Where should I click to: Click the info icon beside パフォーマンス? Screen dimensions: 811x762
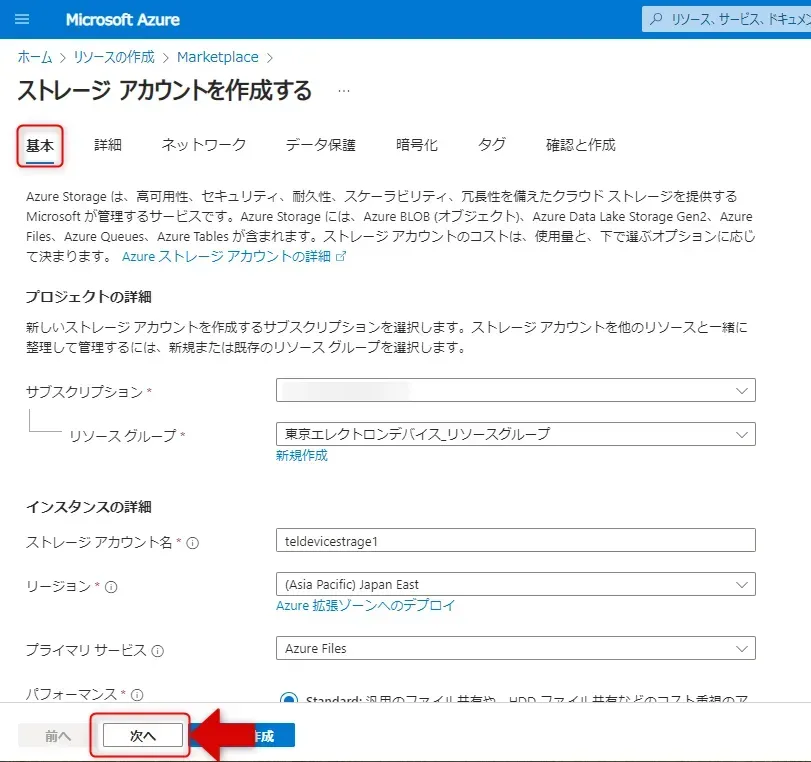[137, 695]
